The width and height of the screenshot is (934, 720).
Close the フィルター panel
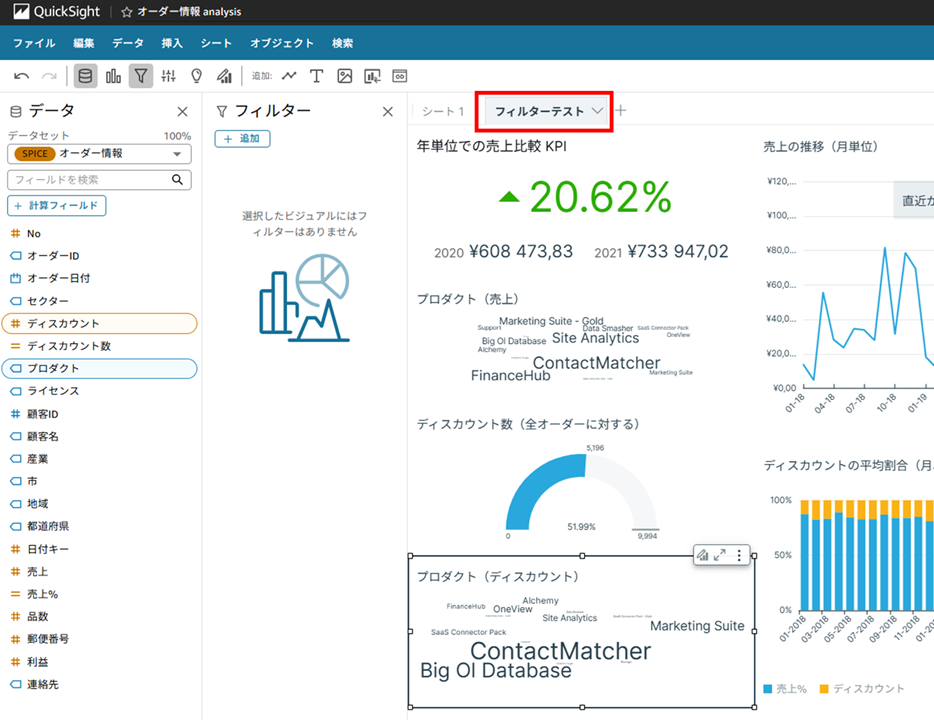[388, 111]
